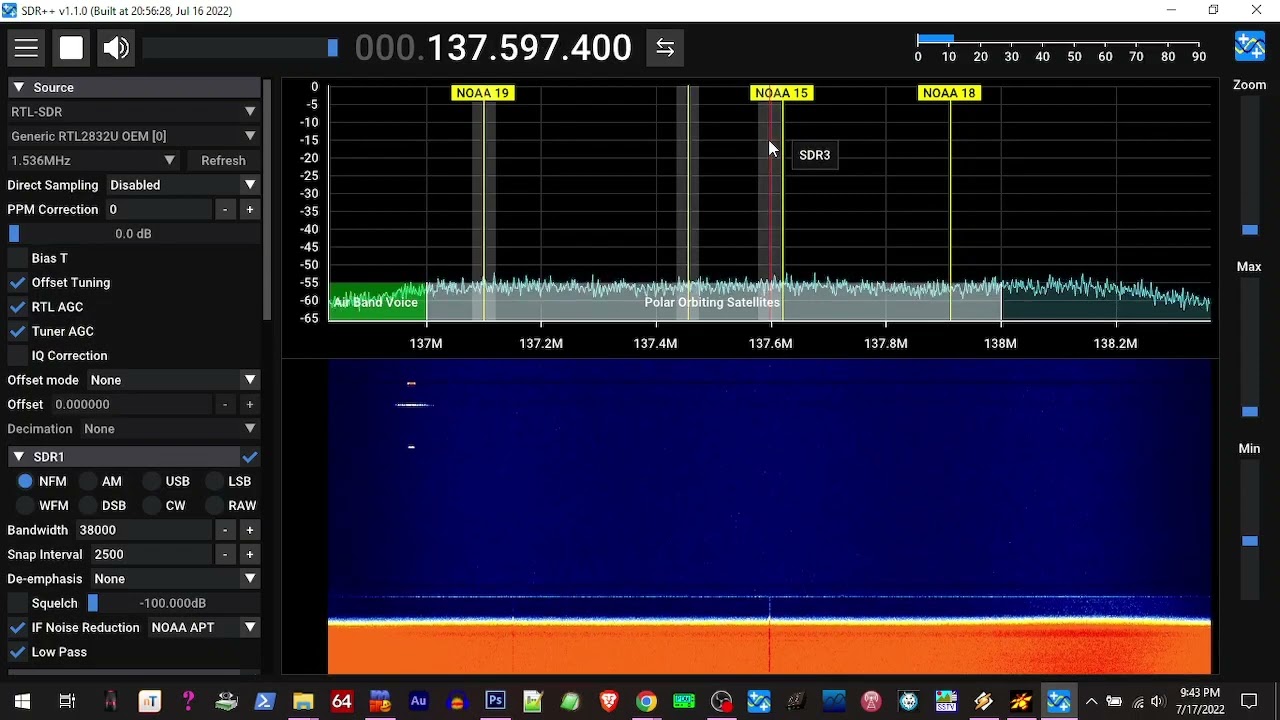
Task: Open the notification center icon
Action: tap(1249, 701)
